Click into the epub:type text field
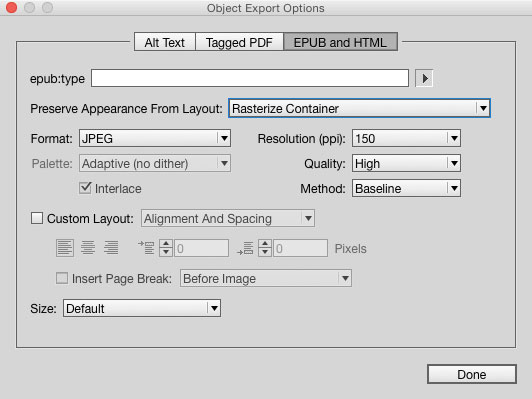Image resolution: width=532 pixels, height=399 pixels. [x=250, y=78]
